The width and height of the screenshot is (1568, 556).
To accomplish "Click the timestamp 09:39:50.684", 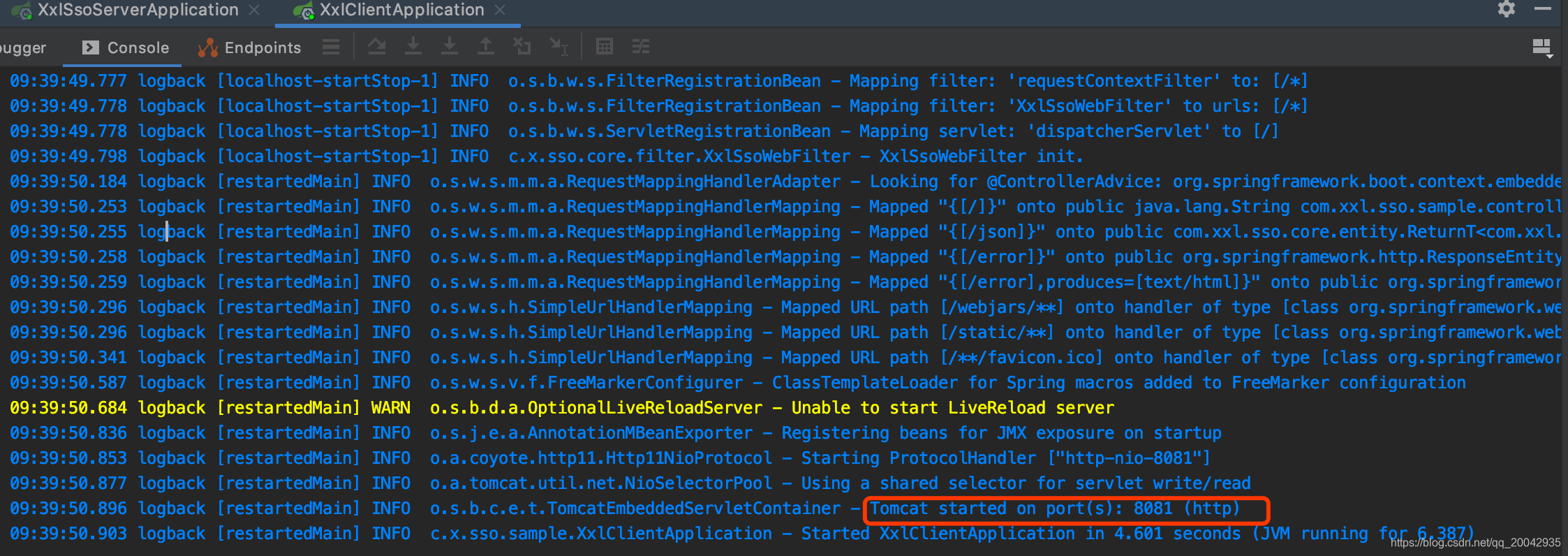I will coord(68,408).
